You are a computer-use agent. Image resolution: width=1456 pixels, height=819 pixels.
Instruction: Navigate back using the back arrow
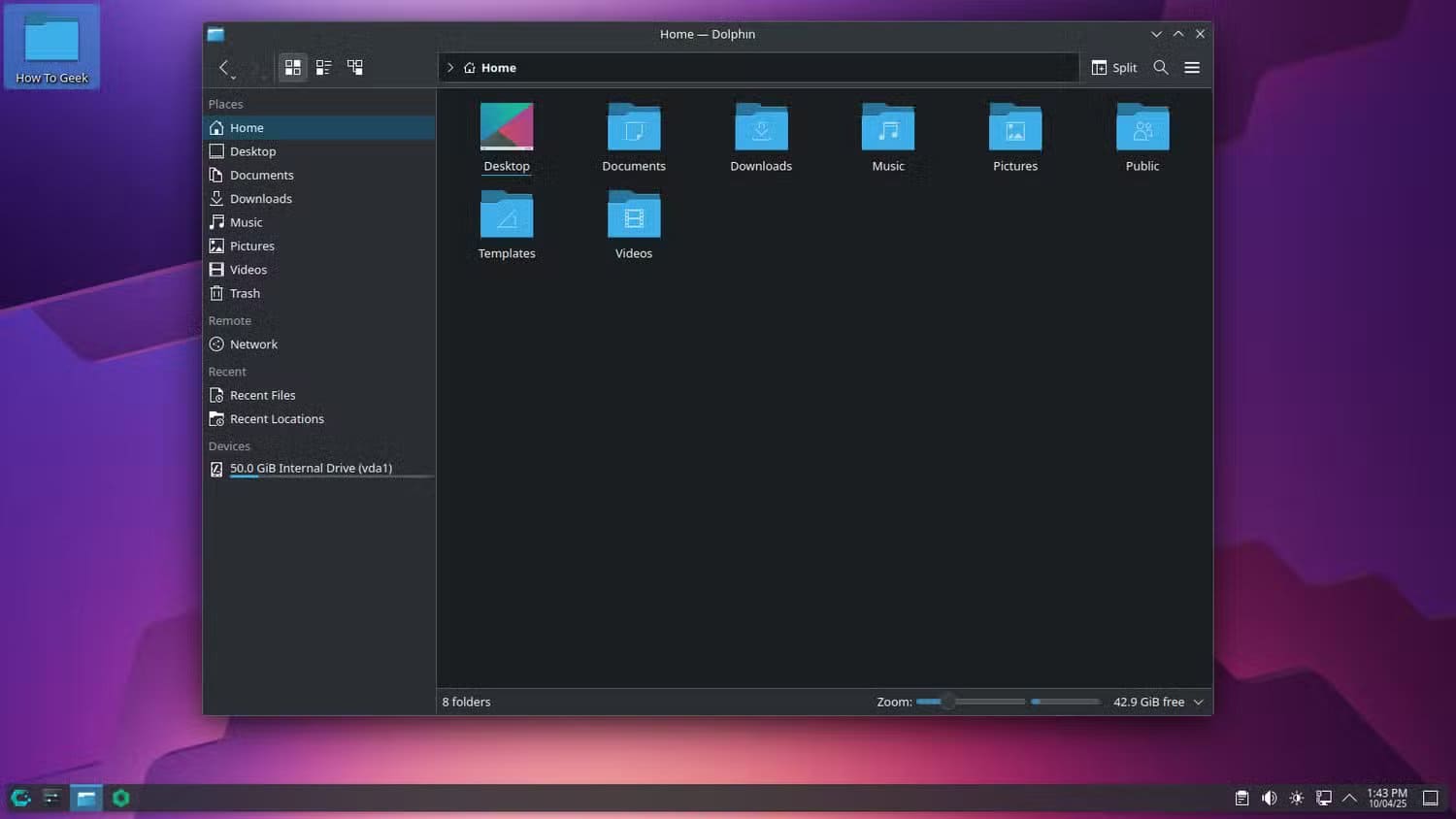click(x=225, y=67)
